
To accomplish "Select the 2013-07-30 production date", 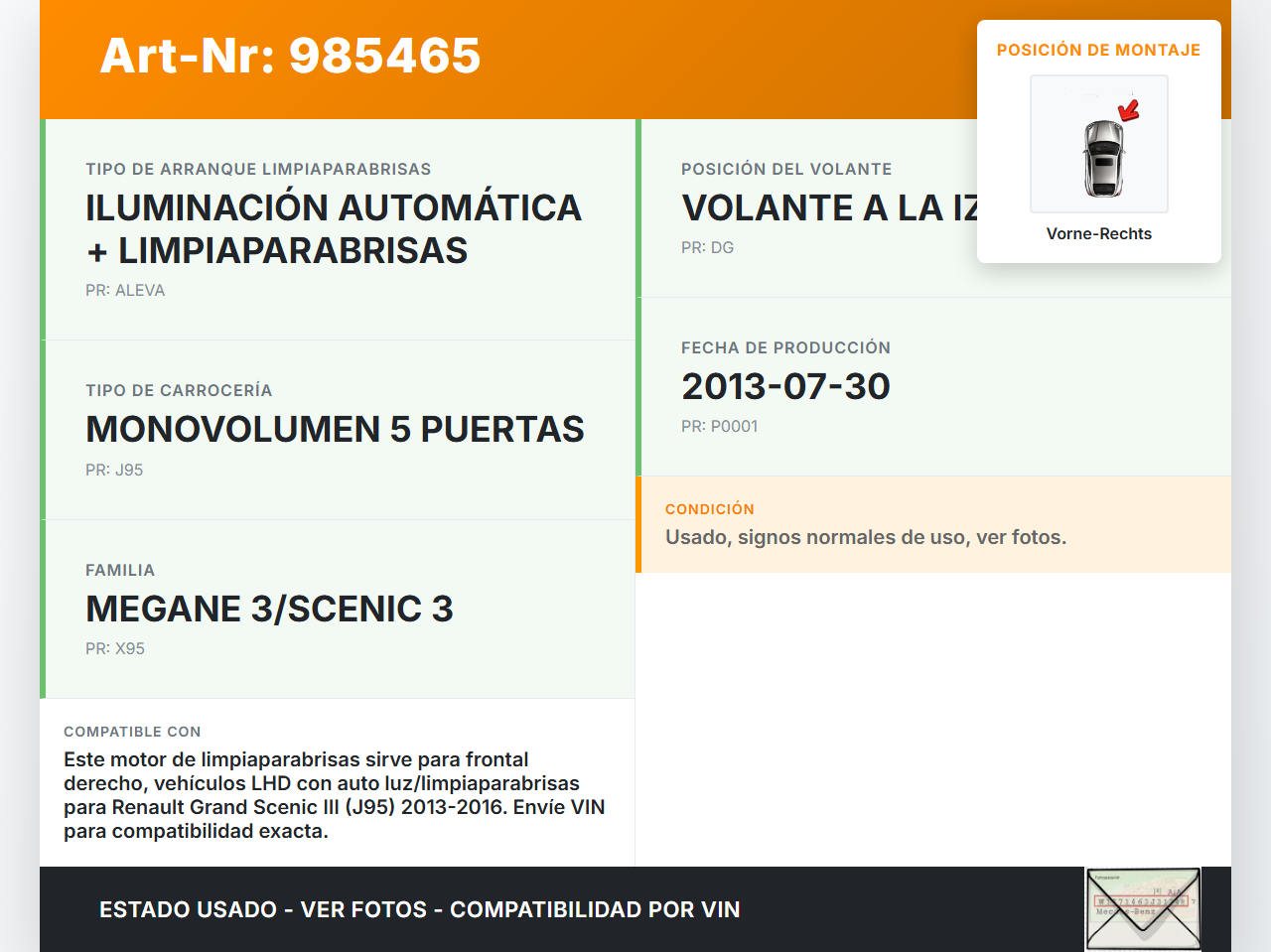I will [785, 386].
